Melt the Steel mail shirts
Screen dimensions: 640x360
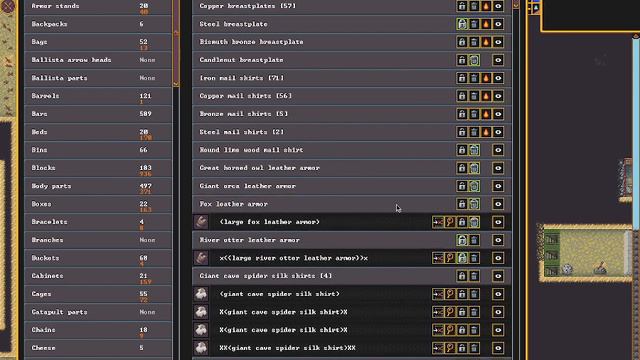(x=486, y=132)
